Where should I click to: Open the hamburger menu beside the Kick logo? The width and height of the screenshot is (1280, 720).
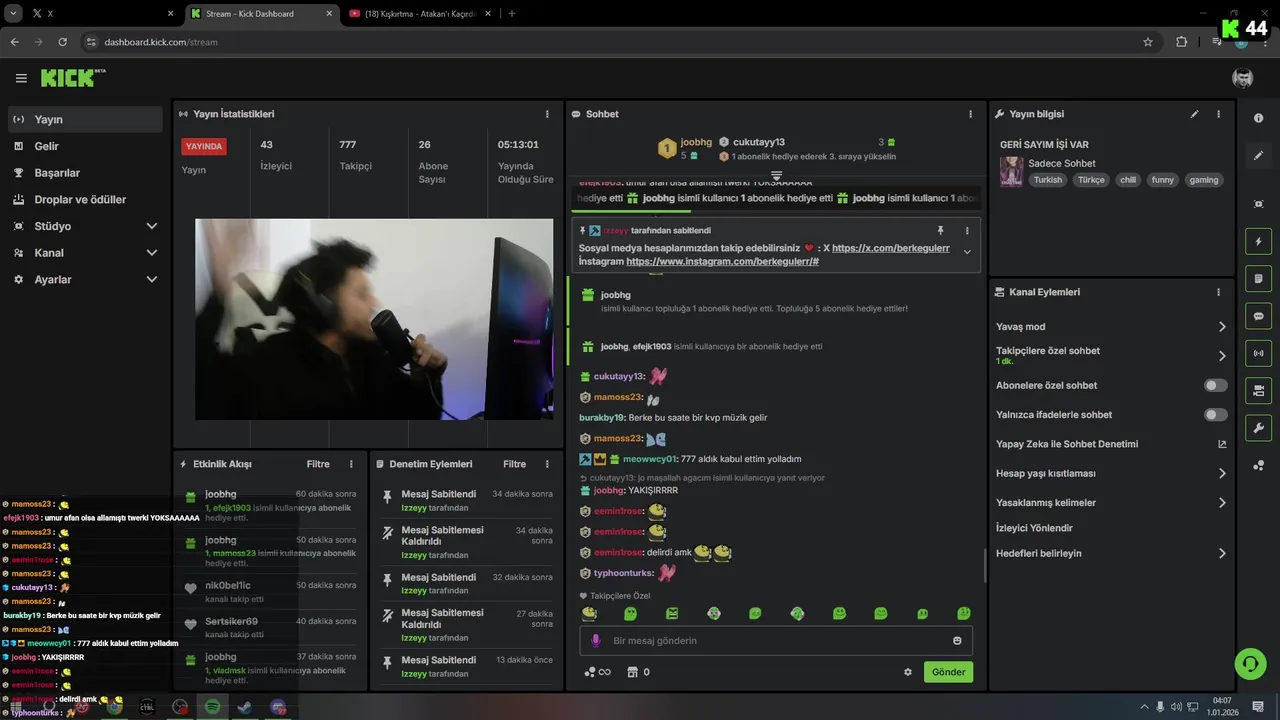click(x=21, y=78)
